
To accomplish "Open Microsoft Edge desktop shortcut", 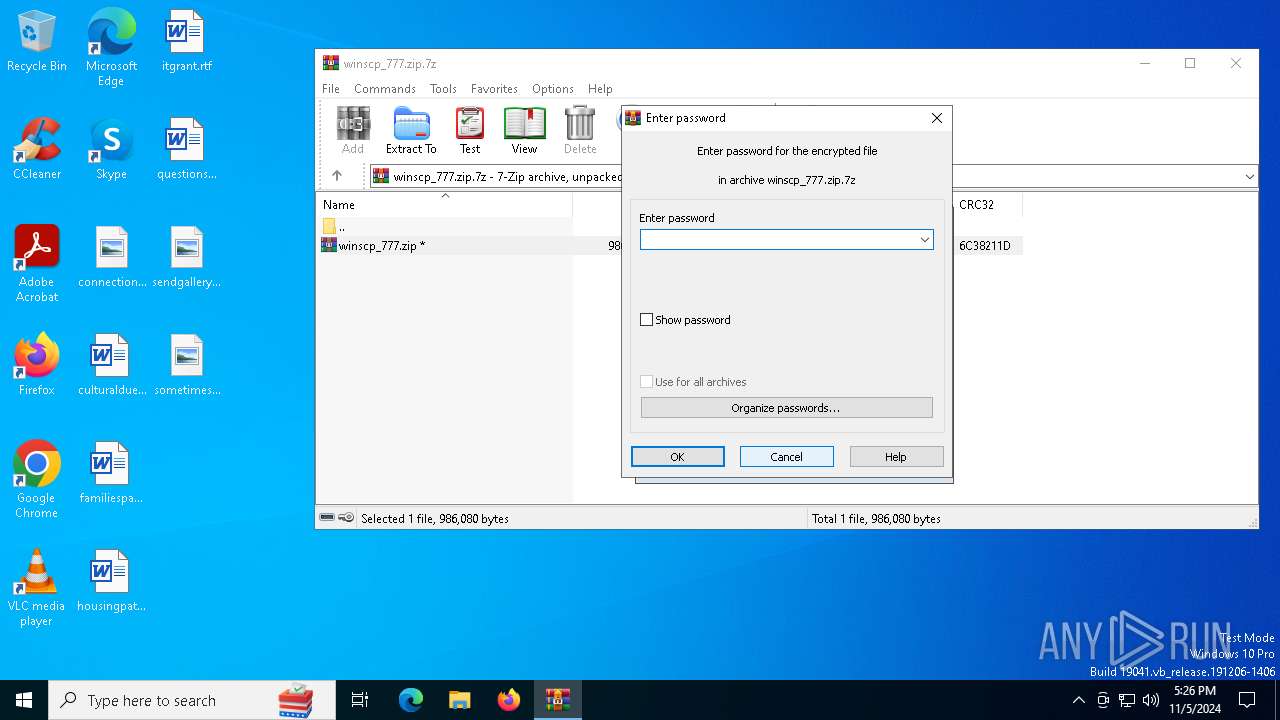I will [x=111, y=48].
